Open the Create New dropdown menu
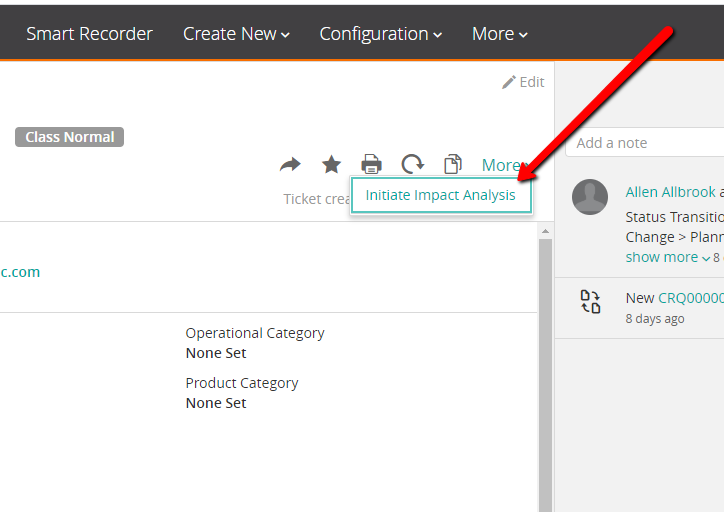Screen dimensions: 724x512 coord(236,34)
